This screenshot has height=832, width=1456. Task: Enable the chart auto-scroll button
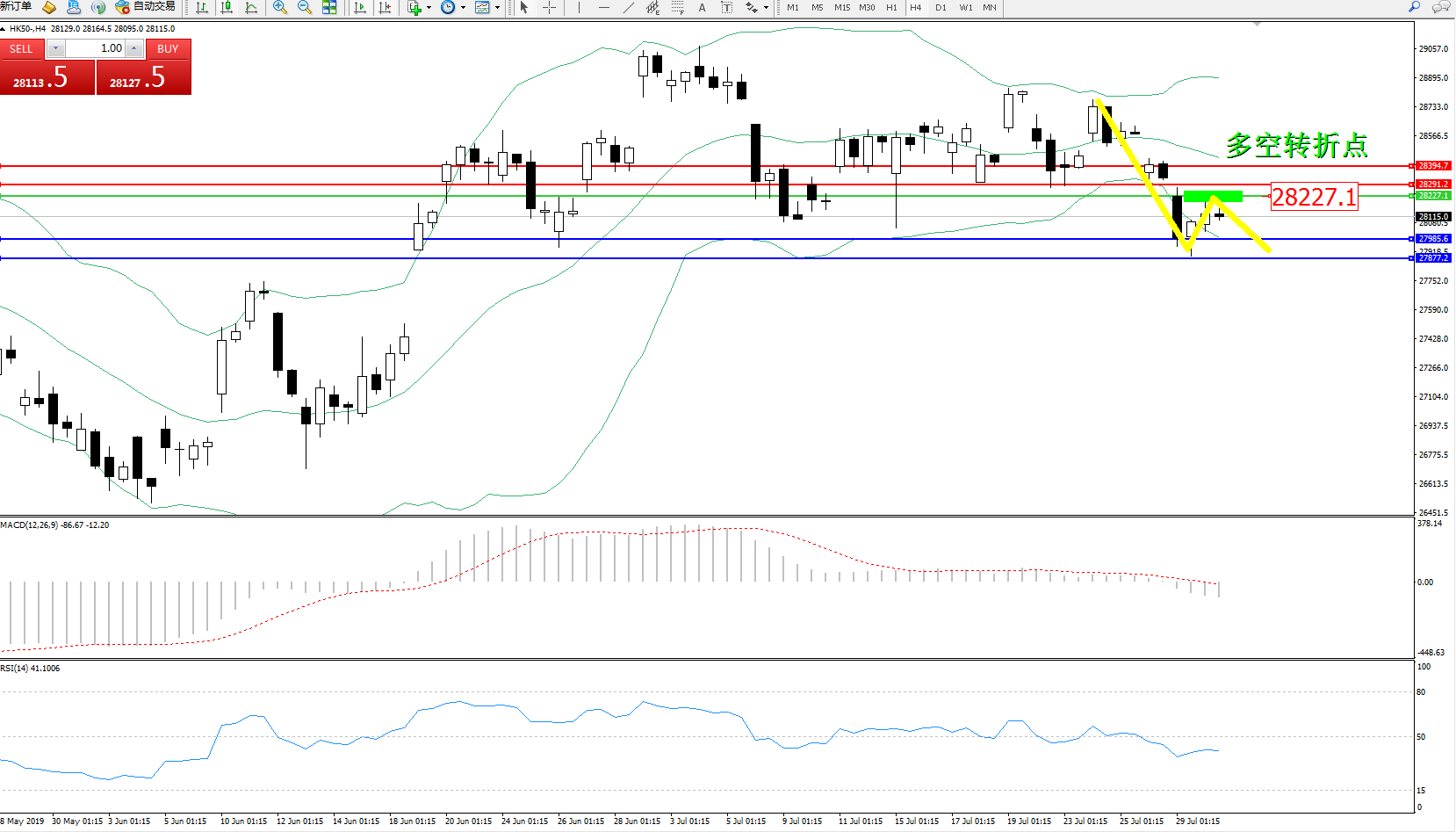pyautogui.click(x=360, y=7)
